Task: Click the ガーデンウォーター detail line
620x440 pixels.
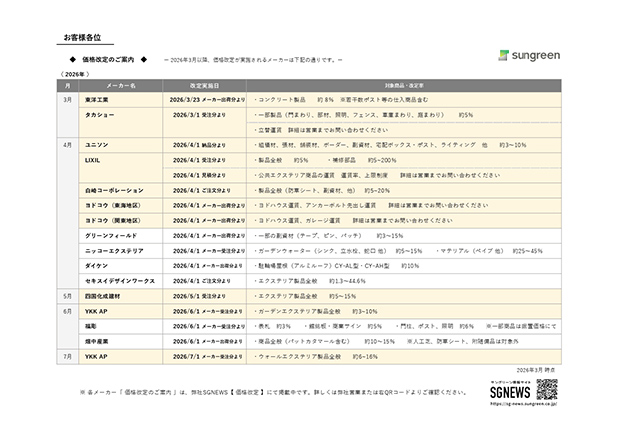Action: pos(398,251)
